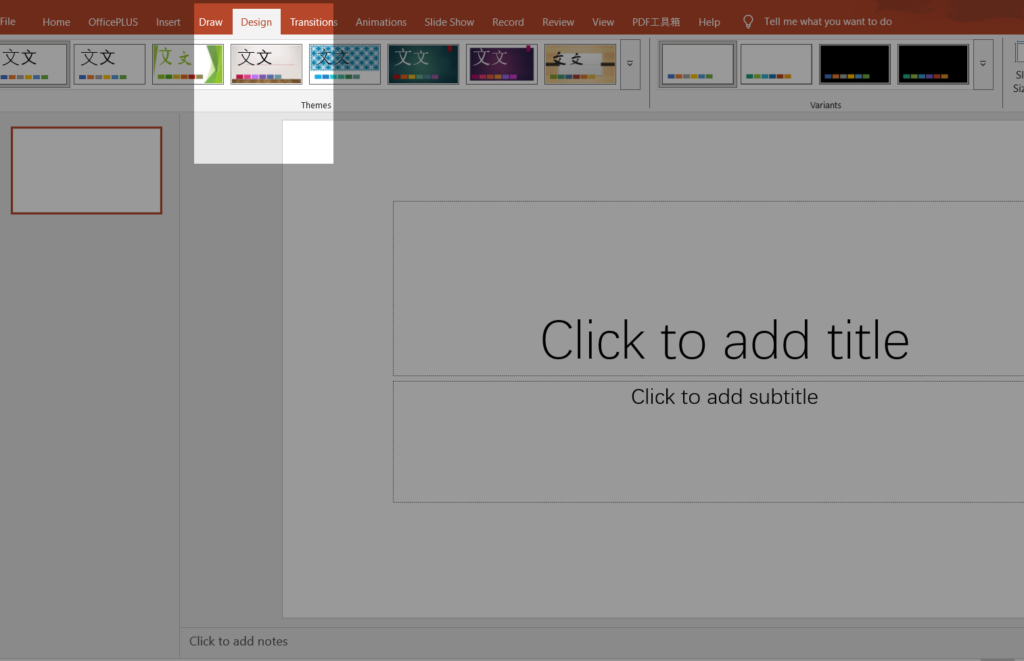Image resolution: width=1024 pixels, height=661 pixels.
Task: Apply the wood-banded theme thumbnail
Action: coord(579,63)
